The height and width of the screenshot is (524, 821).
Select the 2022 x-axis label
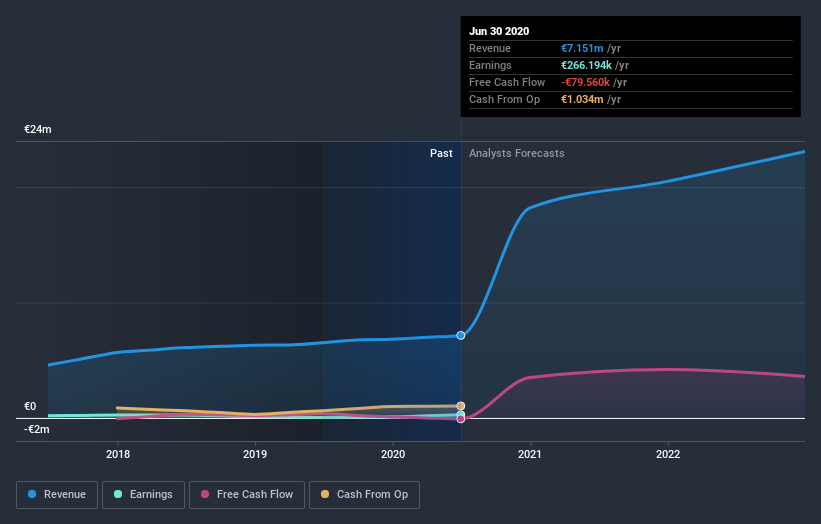pos(668,454)
